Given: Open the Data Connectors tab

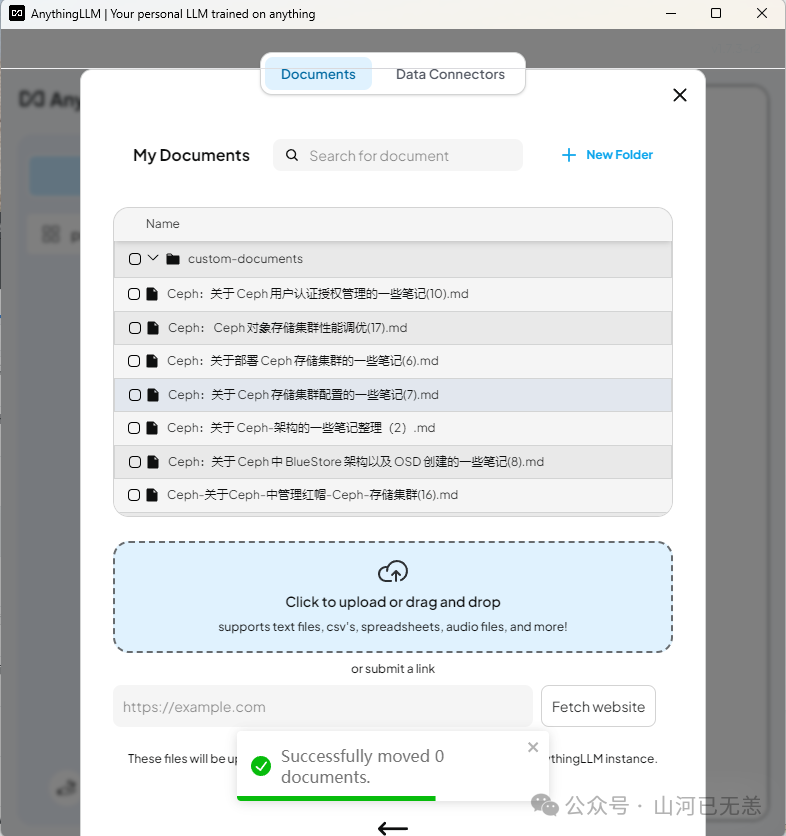Looking at the screenshot, I should [x=450, y=74].
